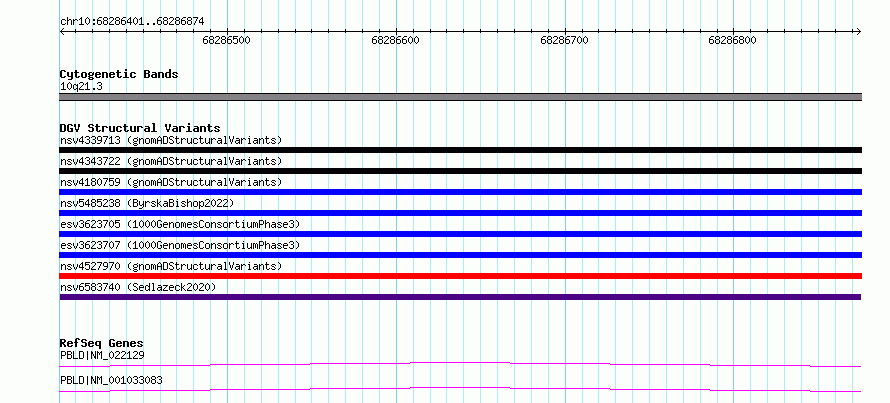Image resolution: width=890 pixels, height=403 pixels.
Task: Click the purple bar of nsv6583740
Action: click(460, 297)
